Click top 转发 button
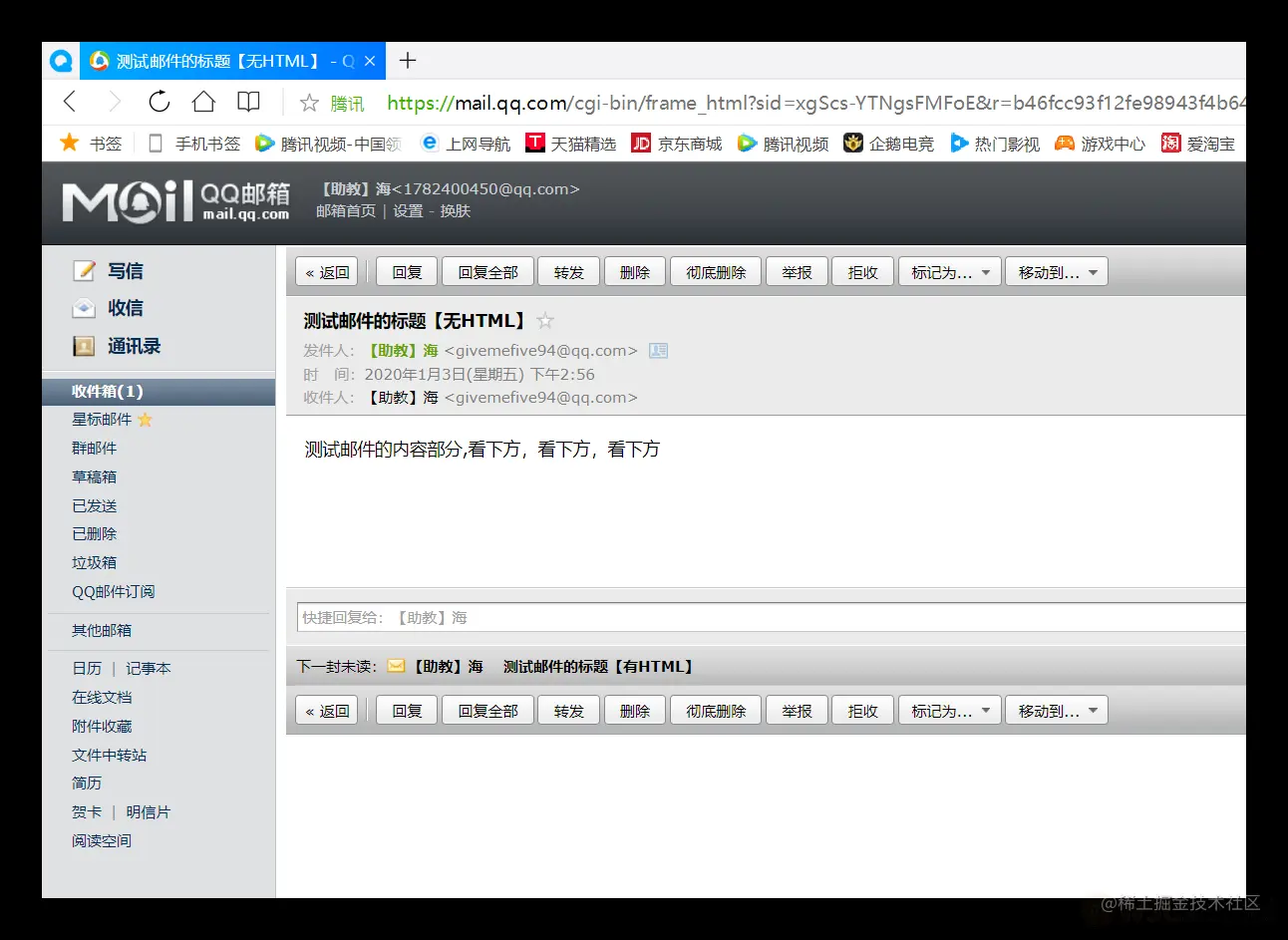Viewport: 1288px width, 940px height. click(568, 272)
